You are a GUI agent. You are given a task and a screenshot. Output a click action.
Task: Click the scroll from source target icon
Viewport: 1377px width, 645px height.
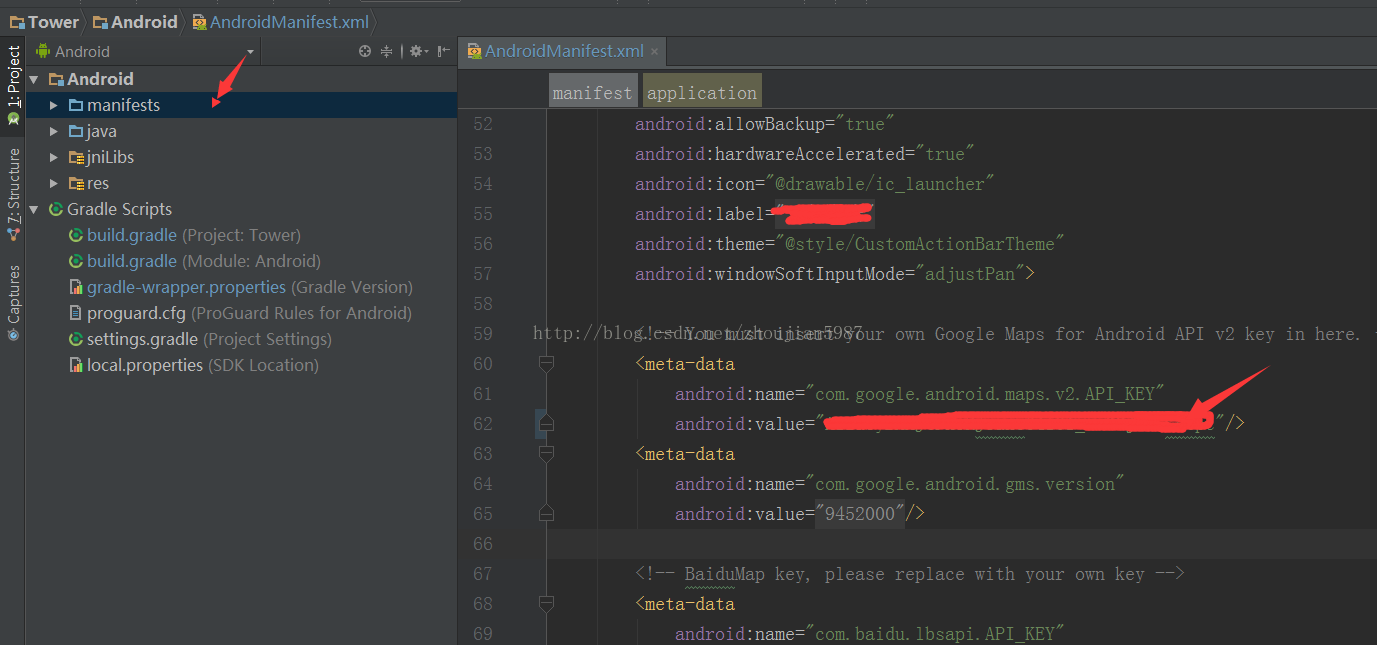(x=365, y=51)
